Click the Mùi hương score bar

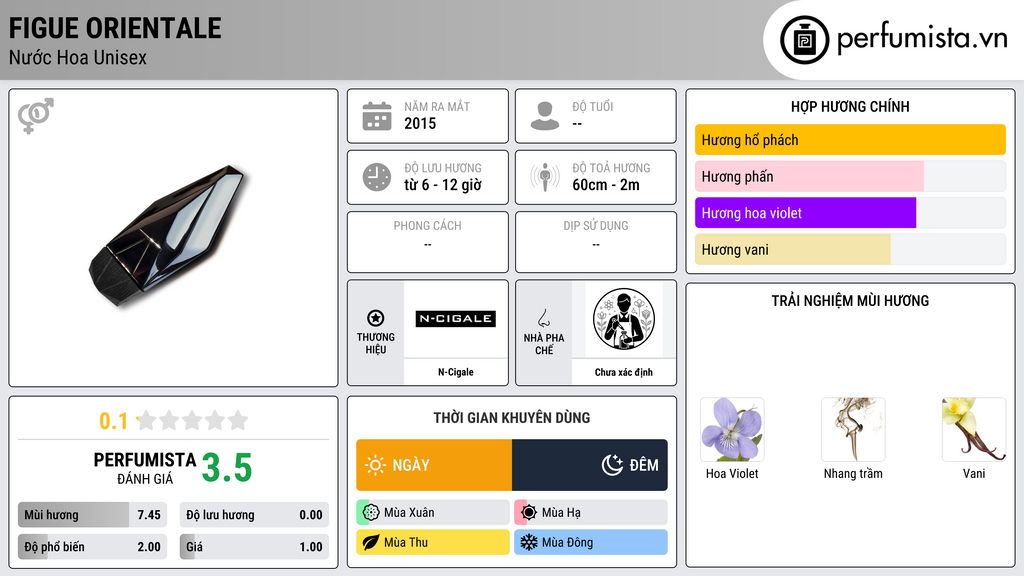point(93,515)
